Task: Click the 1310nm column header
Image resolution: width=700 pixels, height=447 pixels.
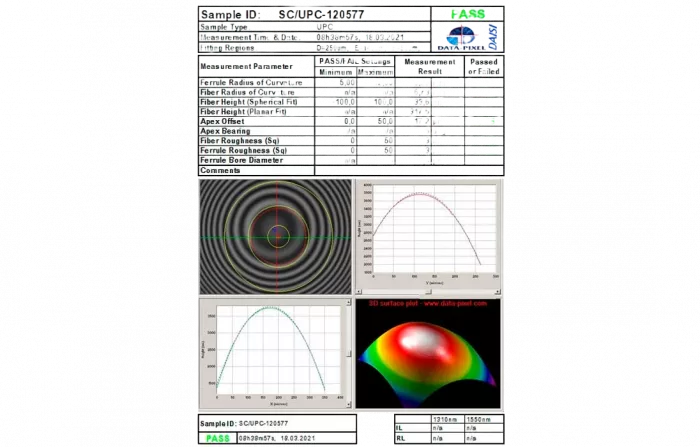Action: [x=444, y=418]
